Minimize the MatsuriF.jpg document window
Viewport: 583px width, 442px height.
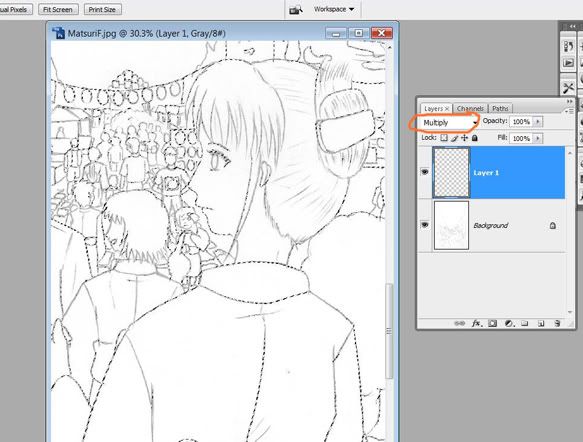pos(336,33)
